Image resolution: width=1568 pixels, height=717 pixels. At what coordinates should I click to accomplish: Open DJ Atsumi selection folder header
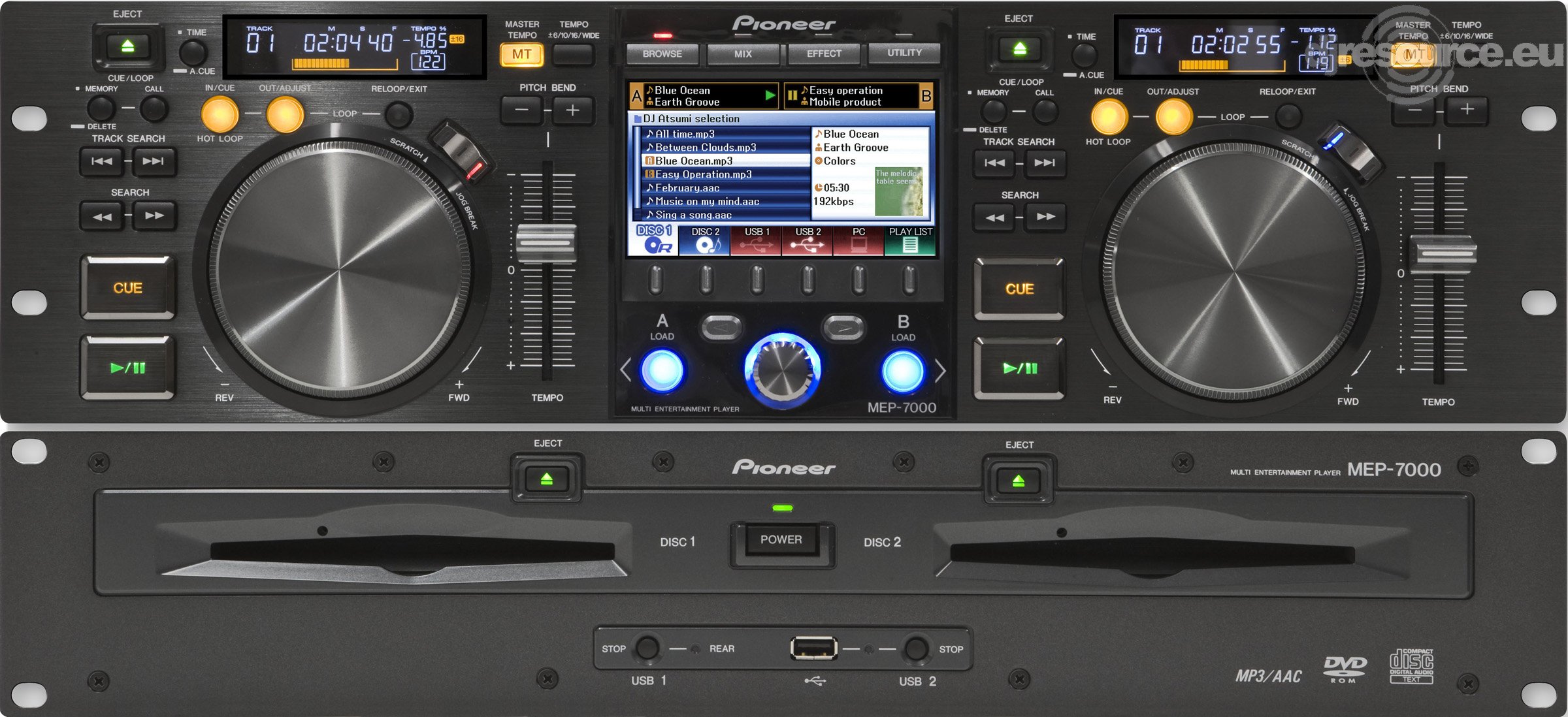coord(781,118)
